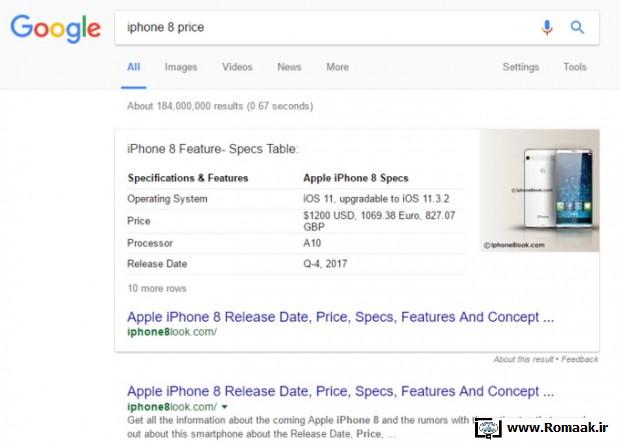Click the Specifications & Features column header
Image resolution: width=620 pixels, height=445 pixels.
point(188,178)
